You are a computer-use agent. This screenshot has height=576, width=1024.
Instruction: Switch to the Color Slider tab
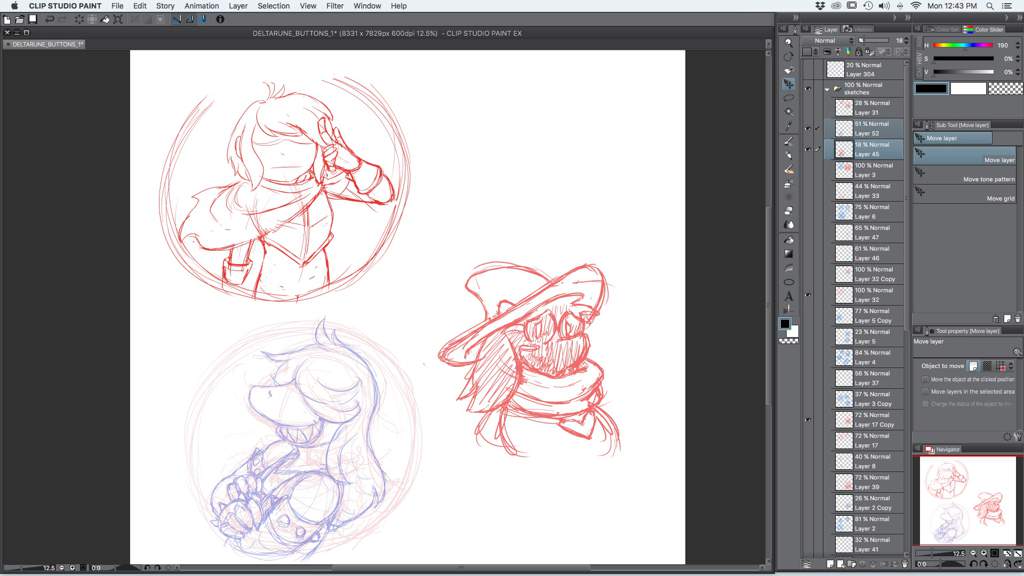[984, 29]
